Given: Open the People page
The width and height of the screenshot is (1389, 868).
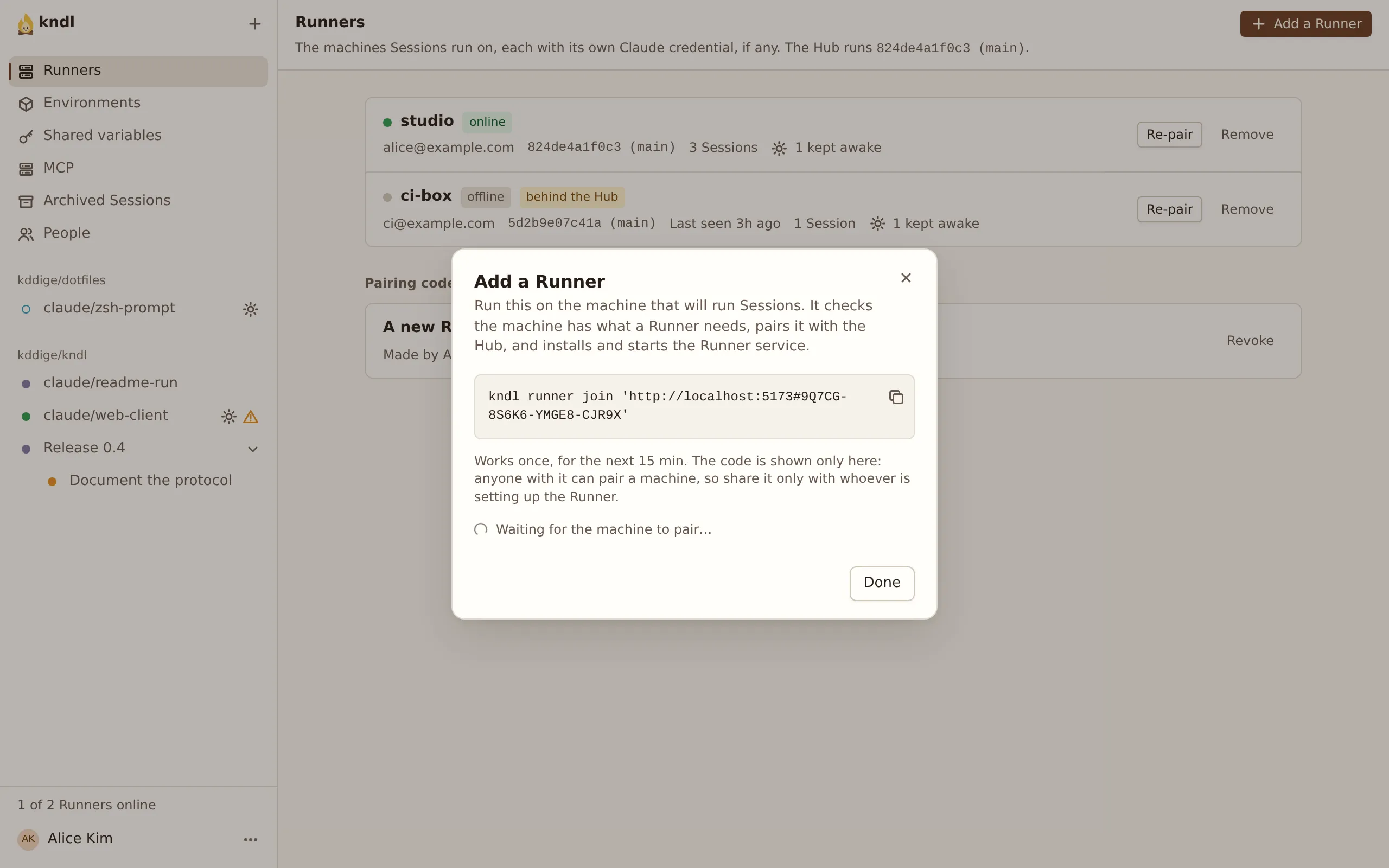Looking at the screenshot, I should (x=138, y=234).
